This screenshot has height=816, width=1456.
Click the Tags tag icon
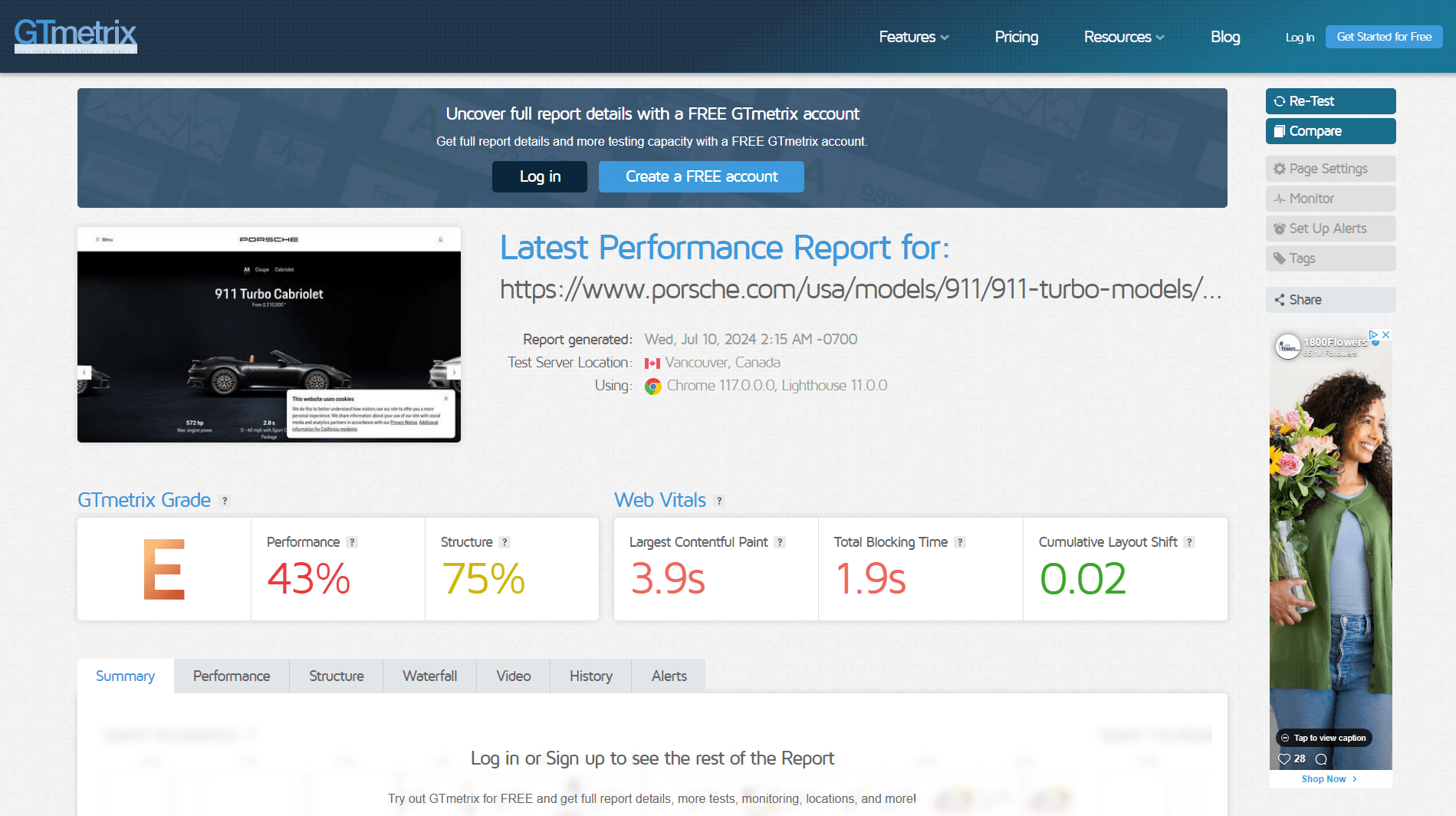click(x=1279, y=258)
